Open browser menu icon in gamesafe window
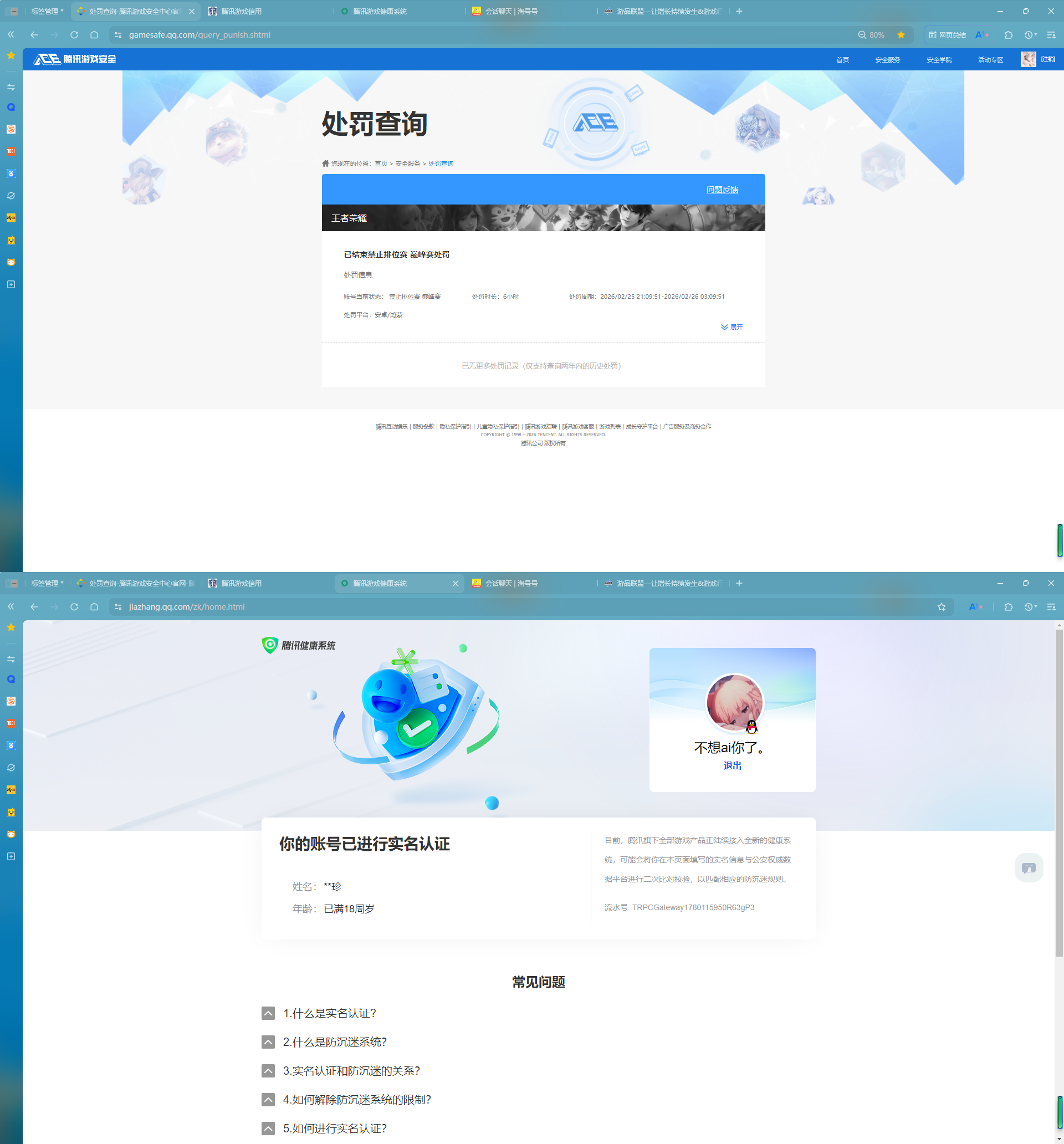This screenshot has width=1064, height=1144. (x=1051, y=35)
